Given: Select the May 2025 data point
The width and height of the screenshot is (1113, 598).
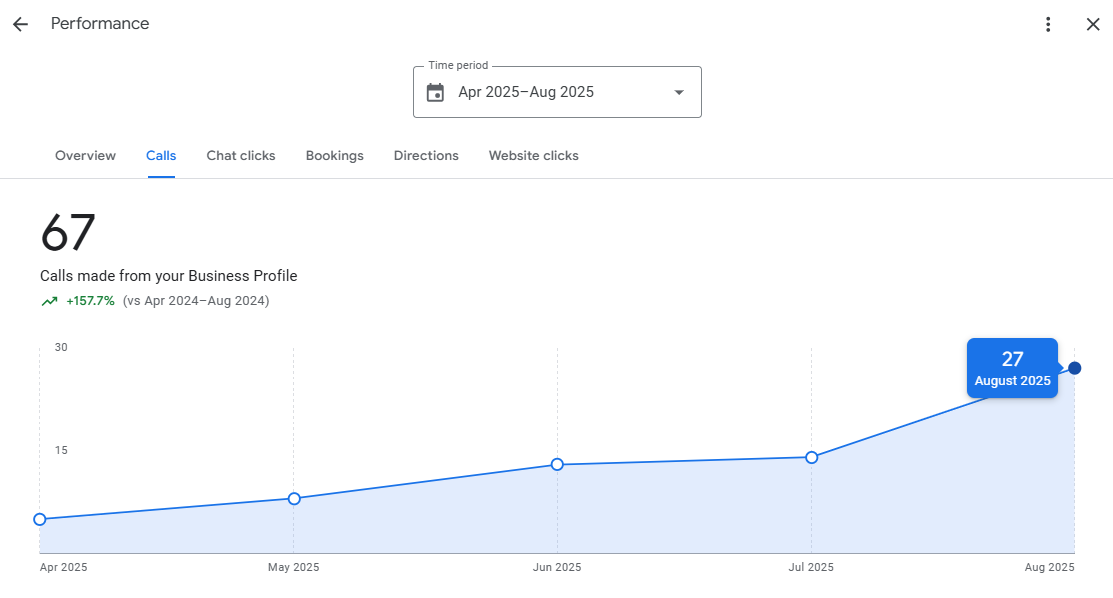Looking at the screenshot, I should (x=294, y=498).
